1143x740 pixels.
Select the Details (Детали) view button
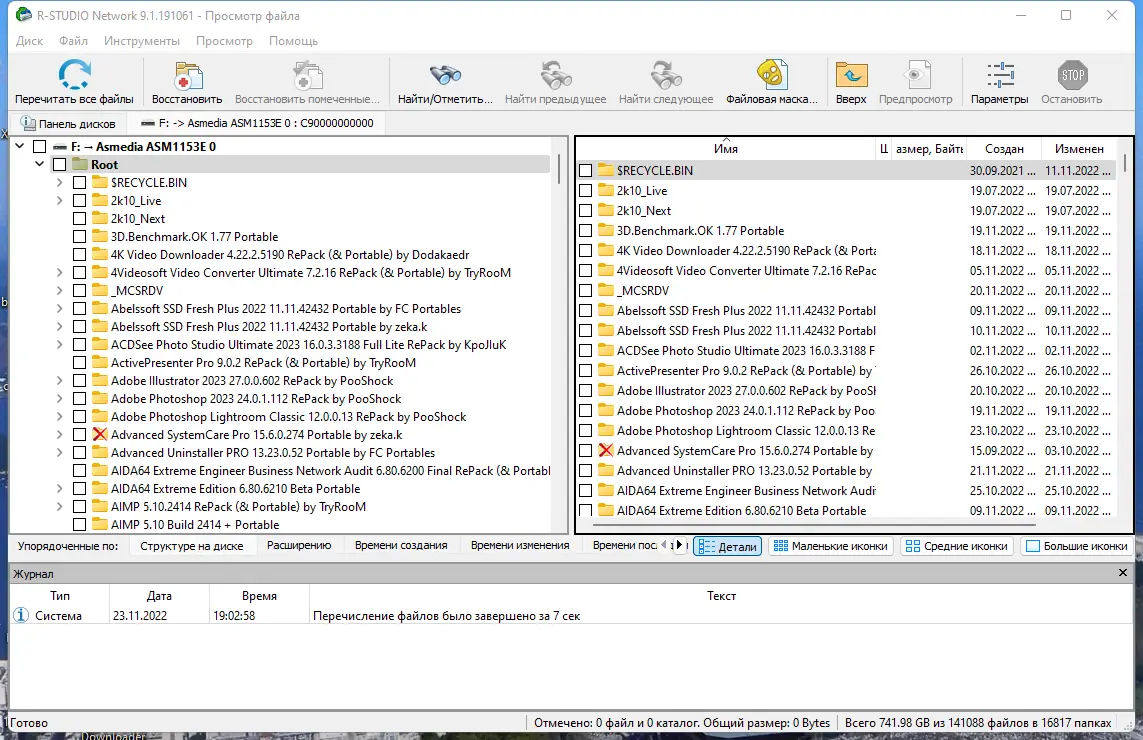pyautogui.click(x=728, y=546)
